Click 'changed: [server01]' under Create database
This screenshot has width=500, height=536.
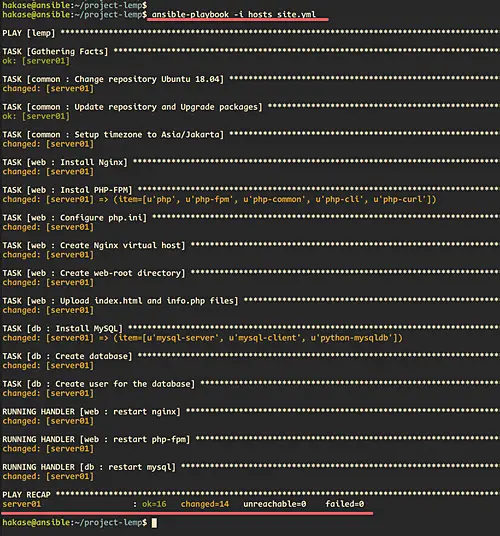[48, 366]
